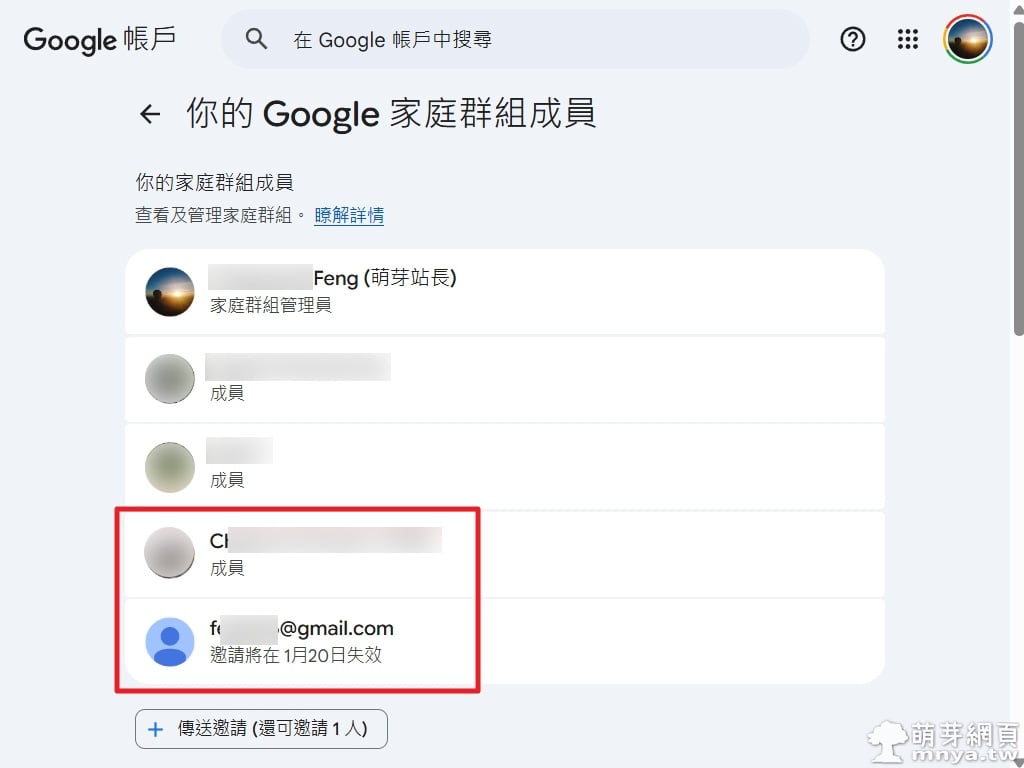
Task: Click the back arrow icon
Action: [150, 114]
